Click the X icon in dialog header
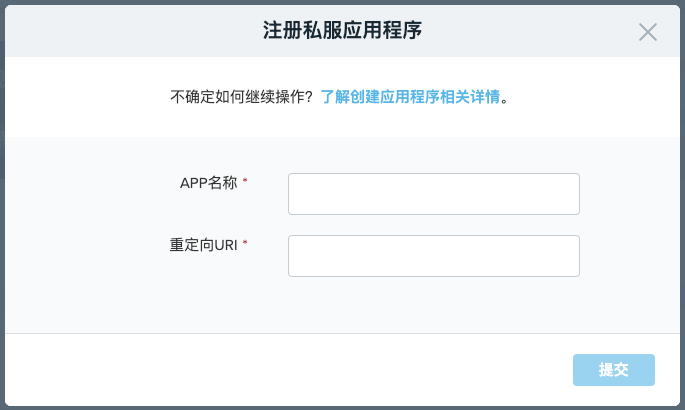The width and height of the screenshot is (685, 410). (x=648, y=32)
